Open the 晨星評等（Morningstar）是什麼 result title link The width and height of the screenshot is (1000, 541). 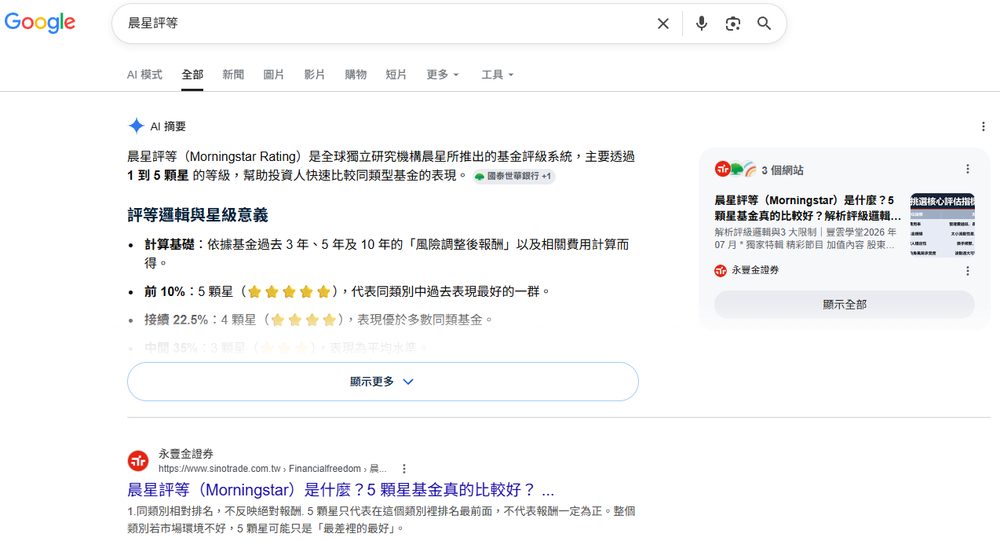(341, 490)
